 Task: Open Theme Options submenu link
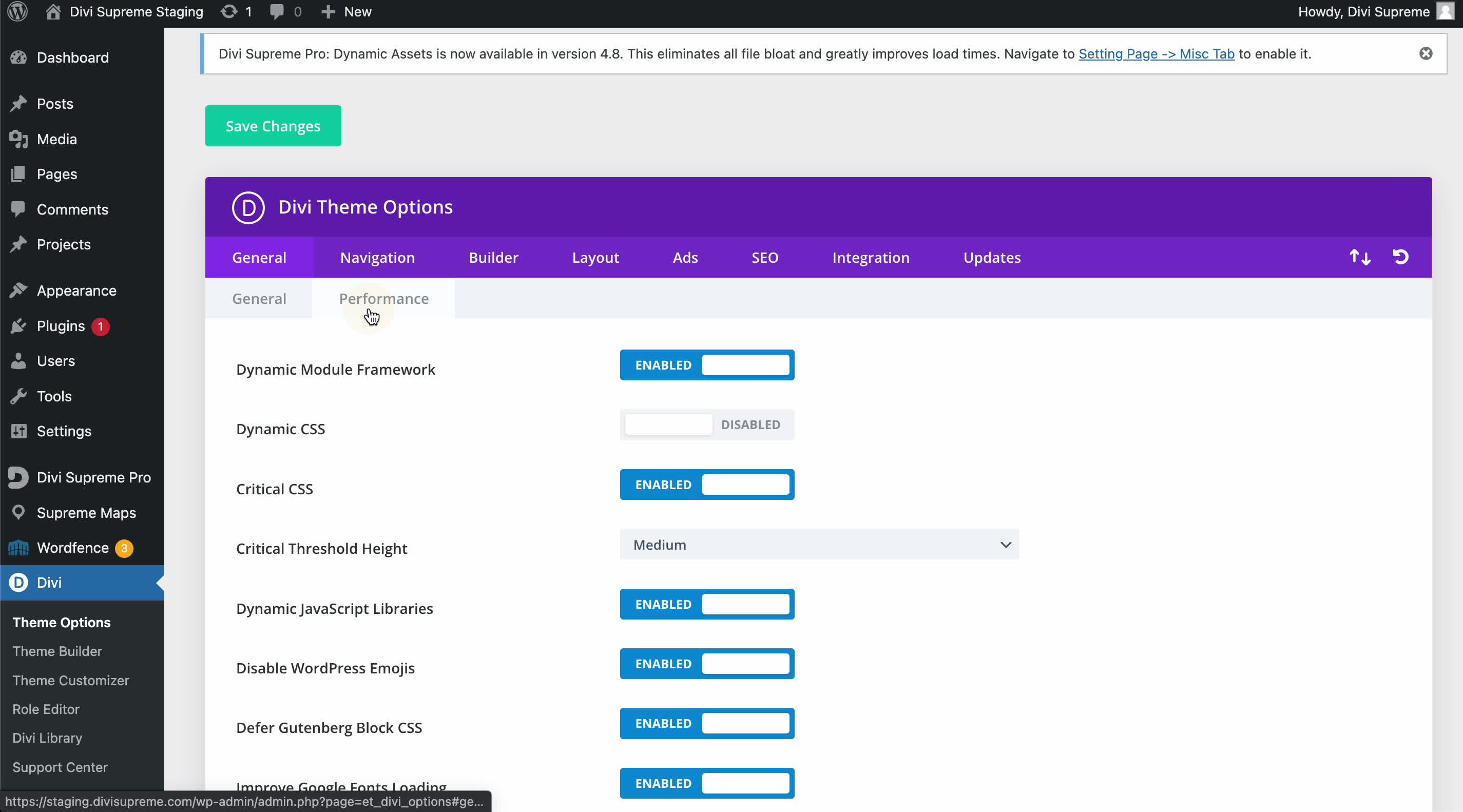pyautogui.click(x=61, y=622)
